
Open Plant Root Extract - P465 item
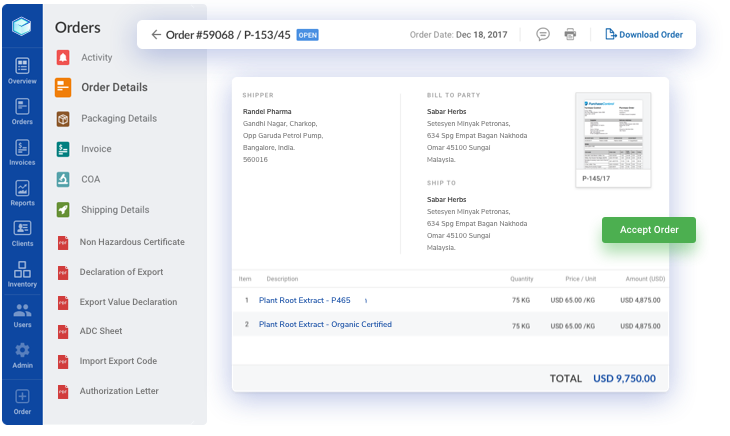coord(304,300)
